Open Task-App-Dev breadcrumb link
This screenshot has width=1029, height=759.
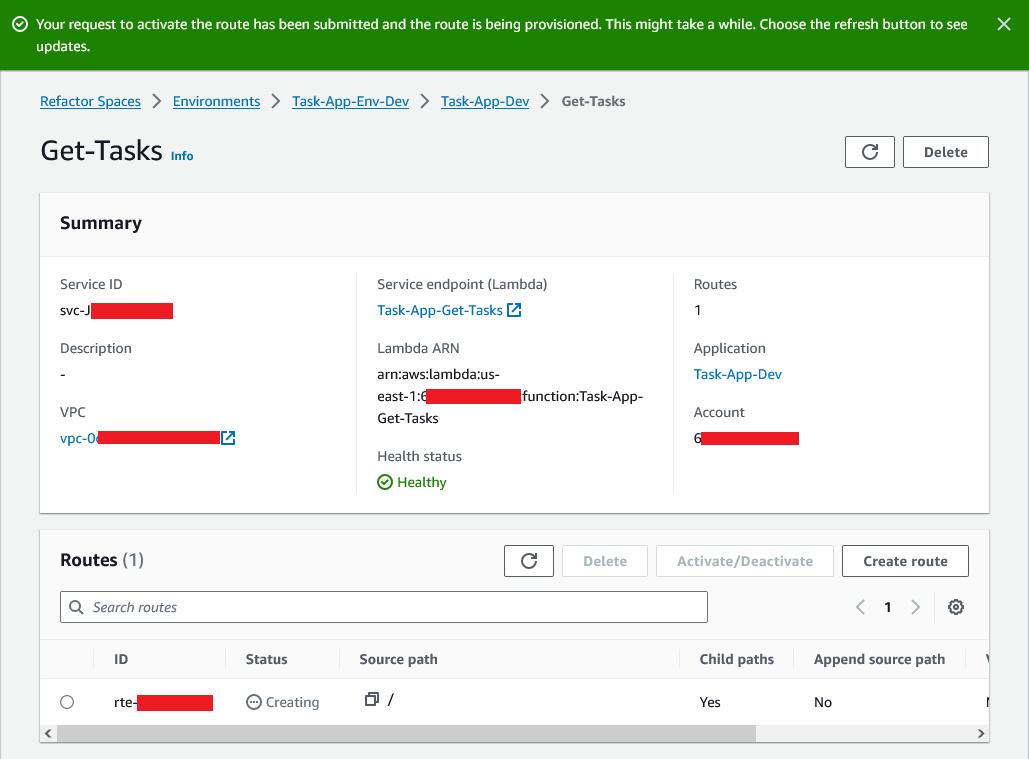[x=485, y=101]
